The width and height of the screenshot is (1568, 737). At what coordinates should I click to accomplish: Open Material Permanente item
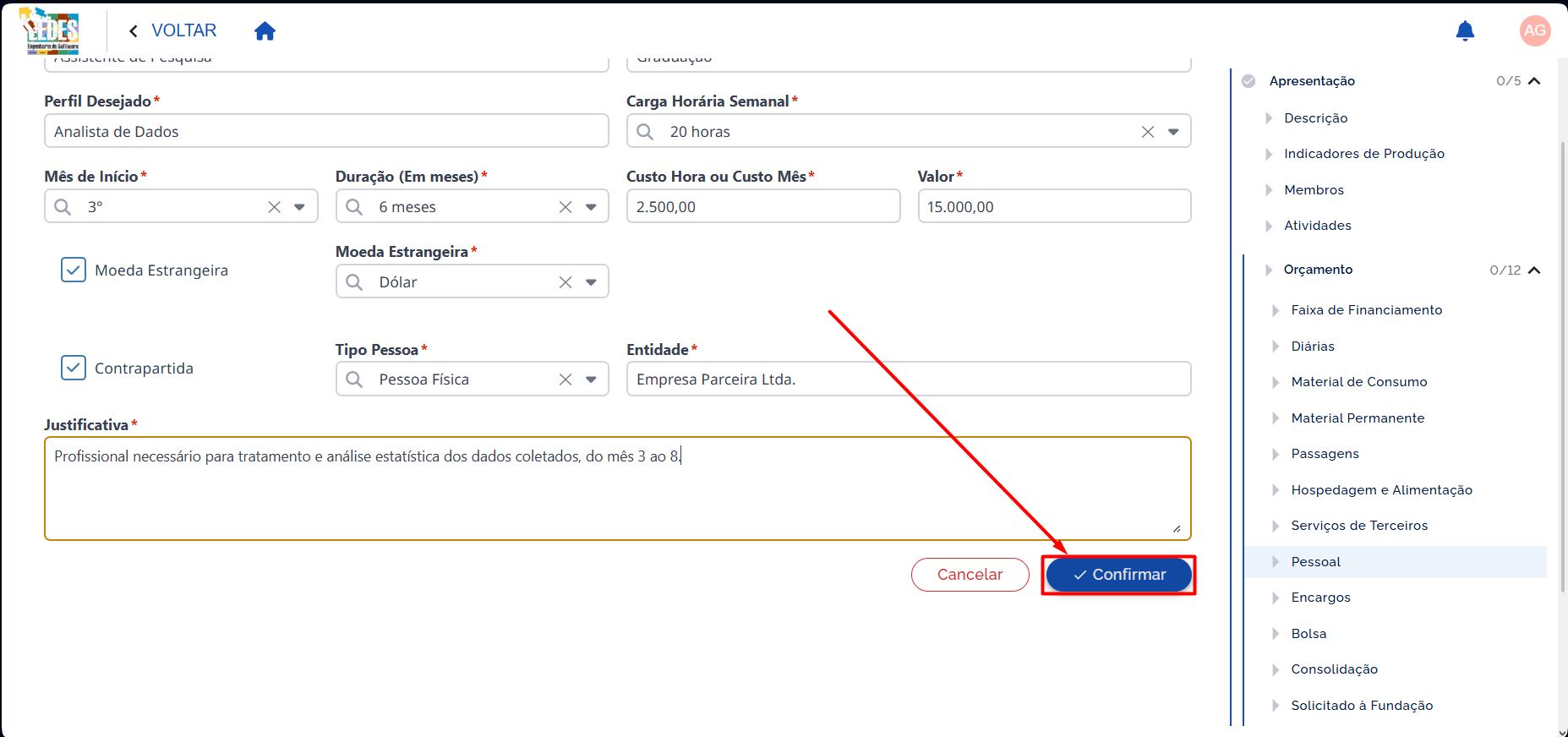click(1358, 418)
